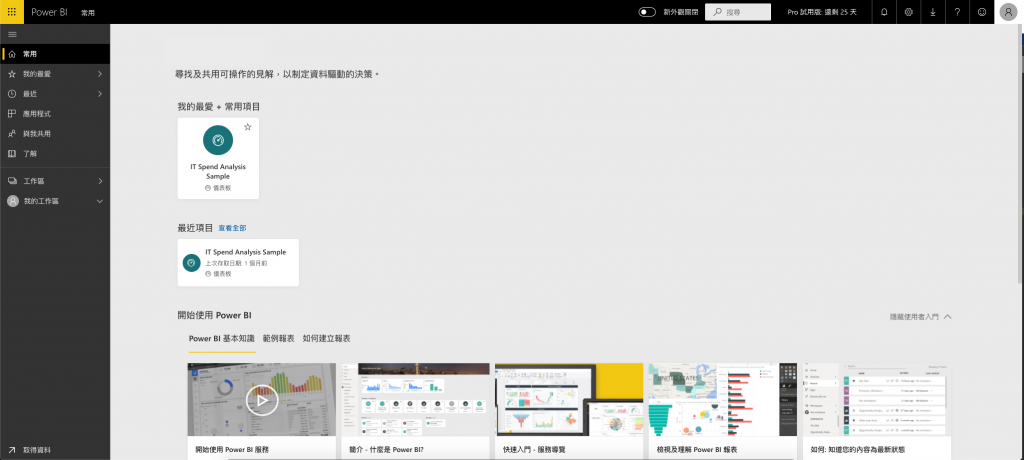Collapse the navigation pane hamburger icon
The height and width of the screenshot is (460, 1024).
tap(12, 34)
